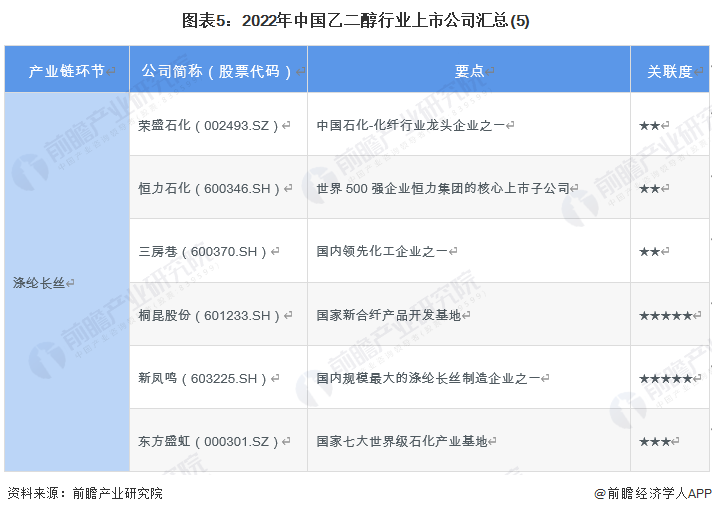The height and width of the screenshot is (514, 712).
Task: Select the '三房巷（600370.SH）' cell
Action: tap(218, 251)
